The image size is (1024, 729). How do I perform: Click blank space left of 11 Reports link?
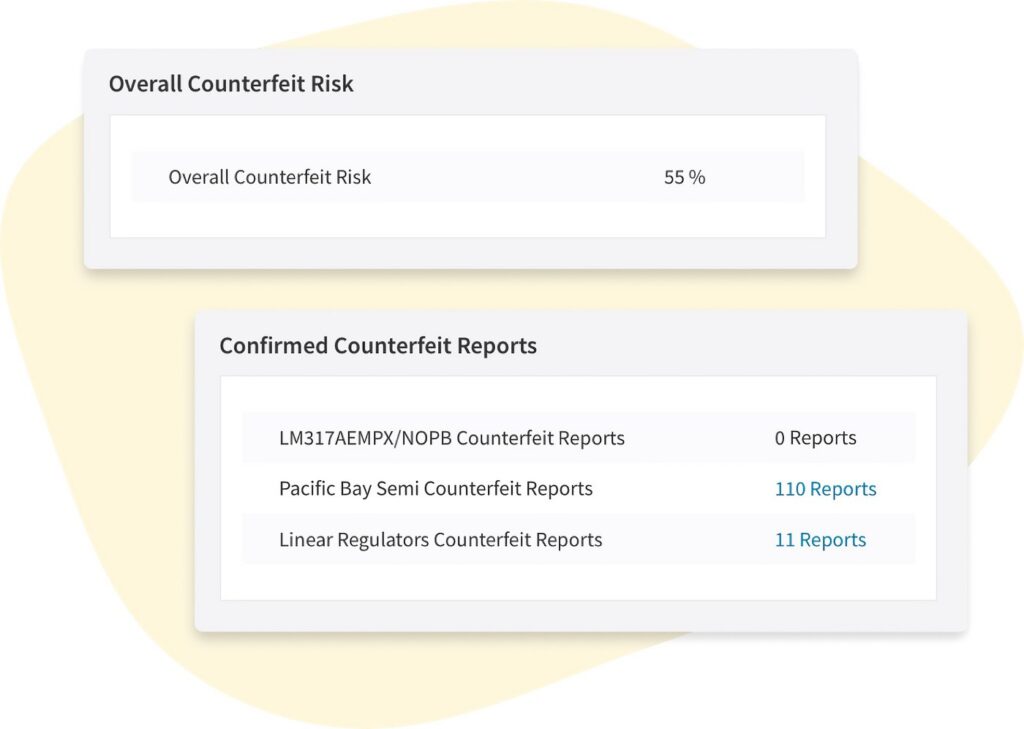pyautogui.click(x=690, y=540)
